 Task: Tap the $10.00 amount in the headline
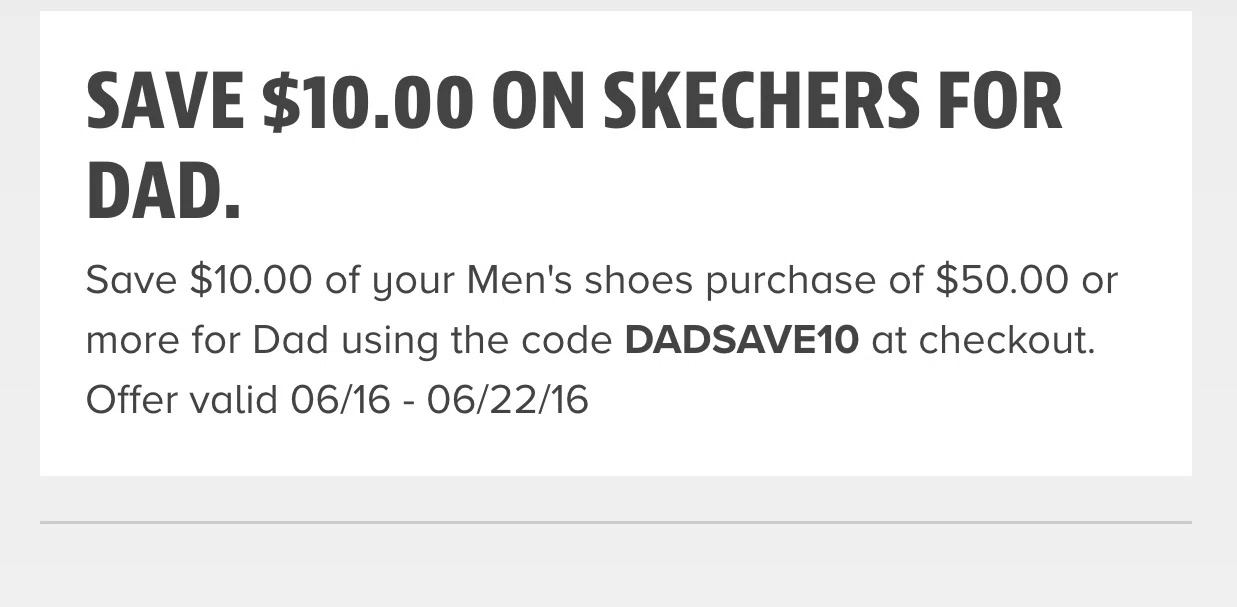[367, 102]
